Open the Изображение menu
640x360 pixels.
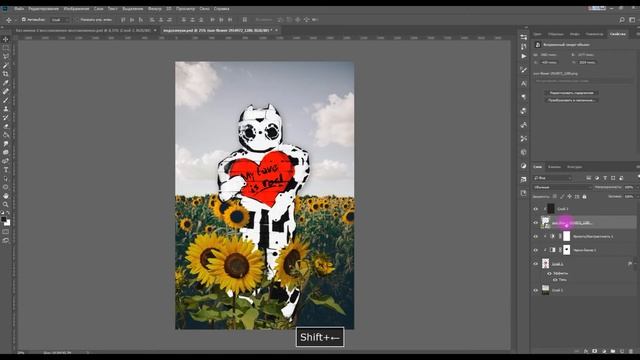click(x=76, y=9)
